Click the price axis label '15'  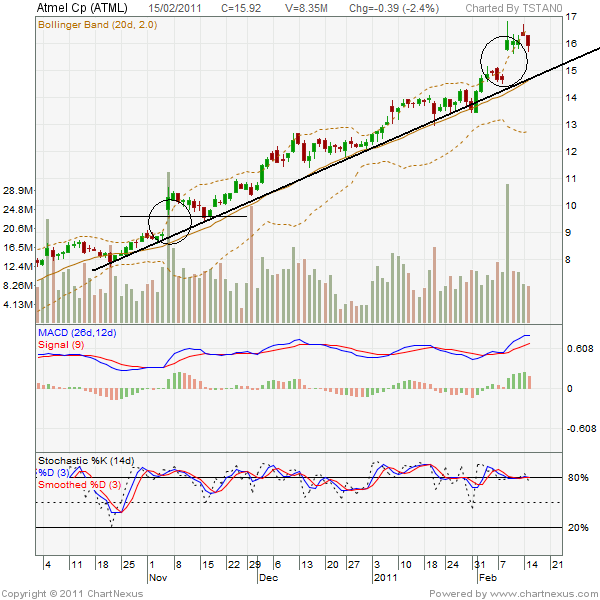(571, 71)
